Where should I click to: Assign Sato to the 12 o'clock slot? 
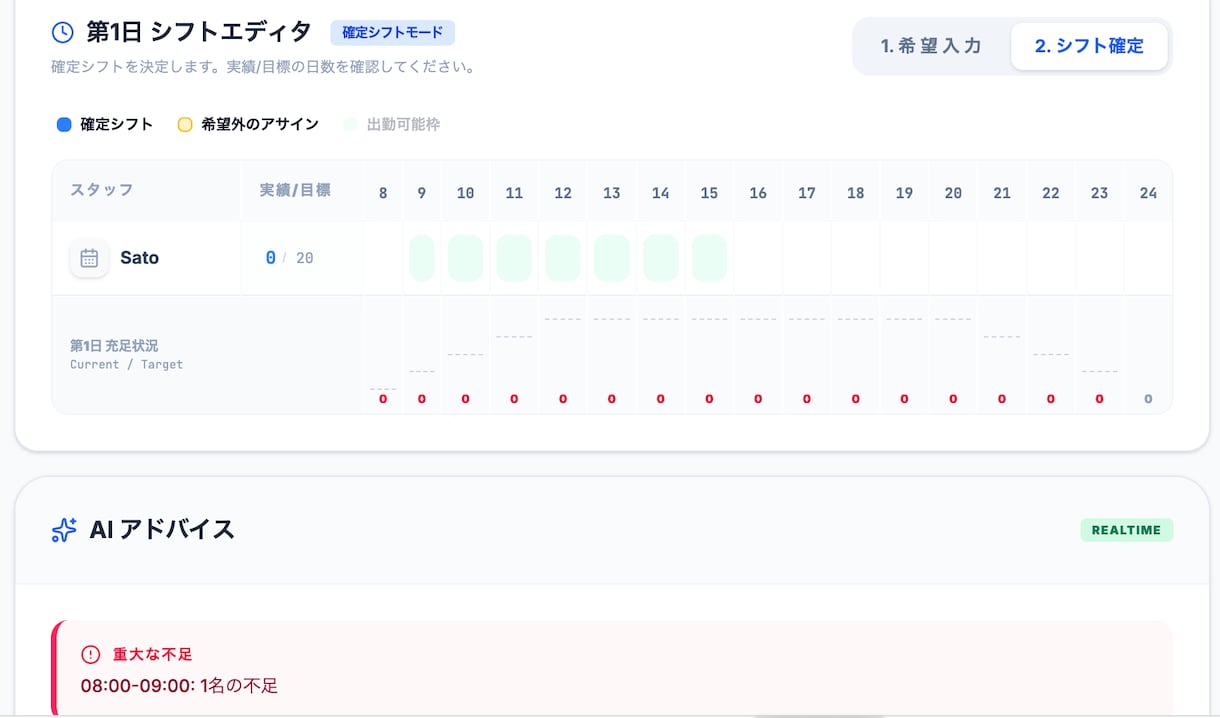click(563, 258)
